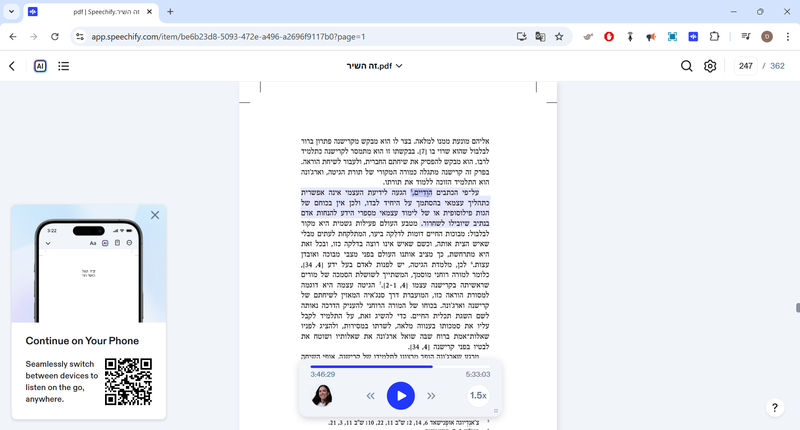The height and width of the screenshot is (430, 800).
Task: Open the Extensions puzzle menu
Action: 714,37
